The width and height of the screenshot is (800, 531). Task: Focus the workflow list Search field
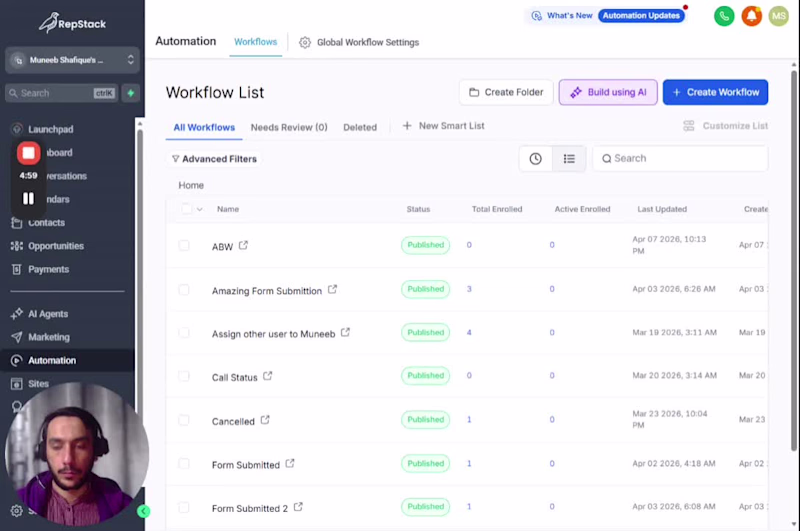click(680, 159)
